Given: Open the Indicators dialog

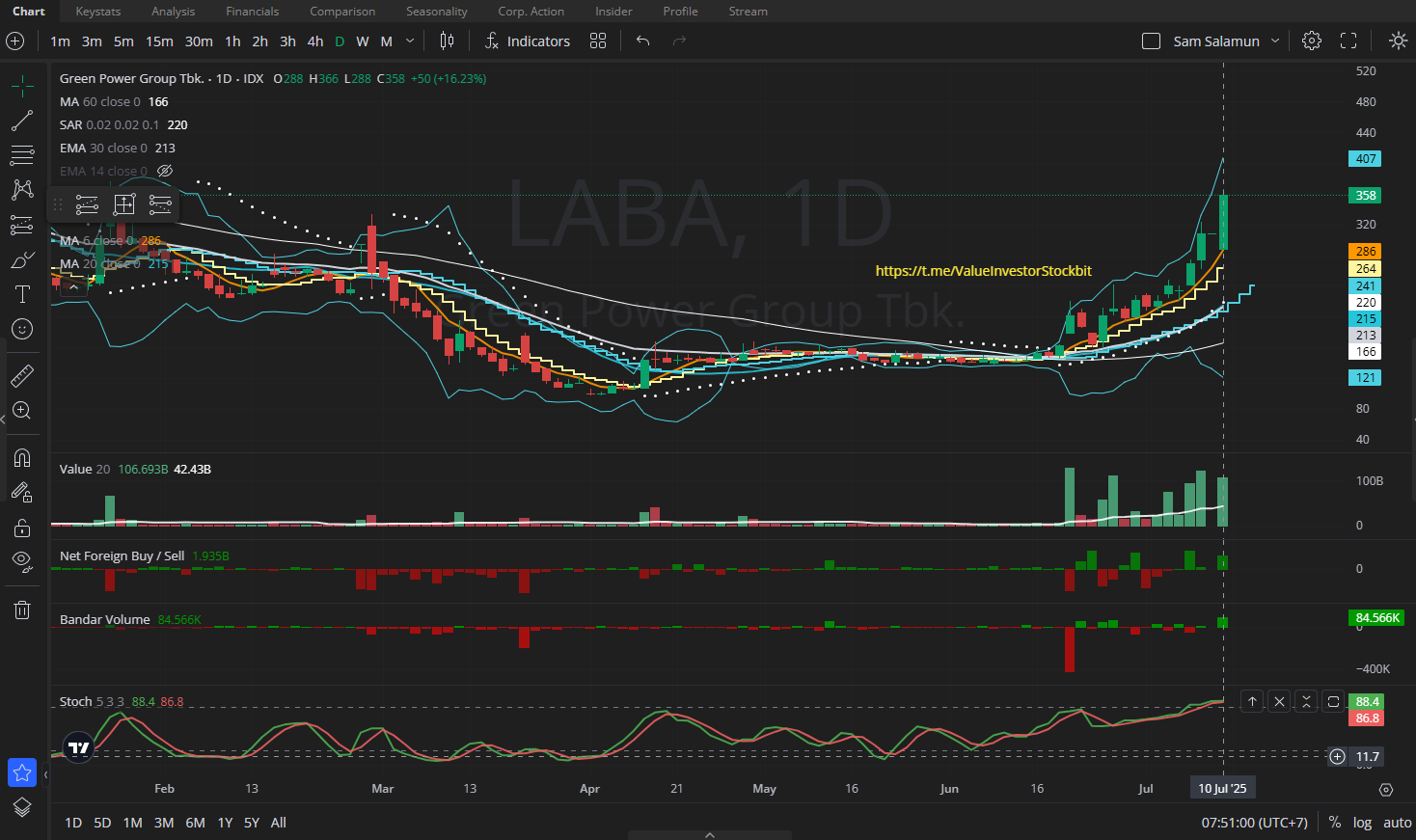Looking at the screenshot, I should (x=528, y=41).
